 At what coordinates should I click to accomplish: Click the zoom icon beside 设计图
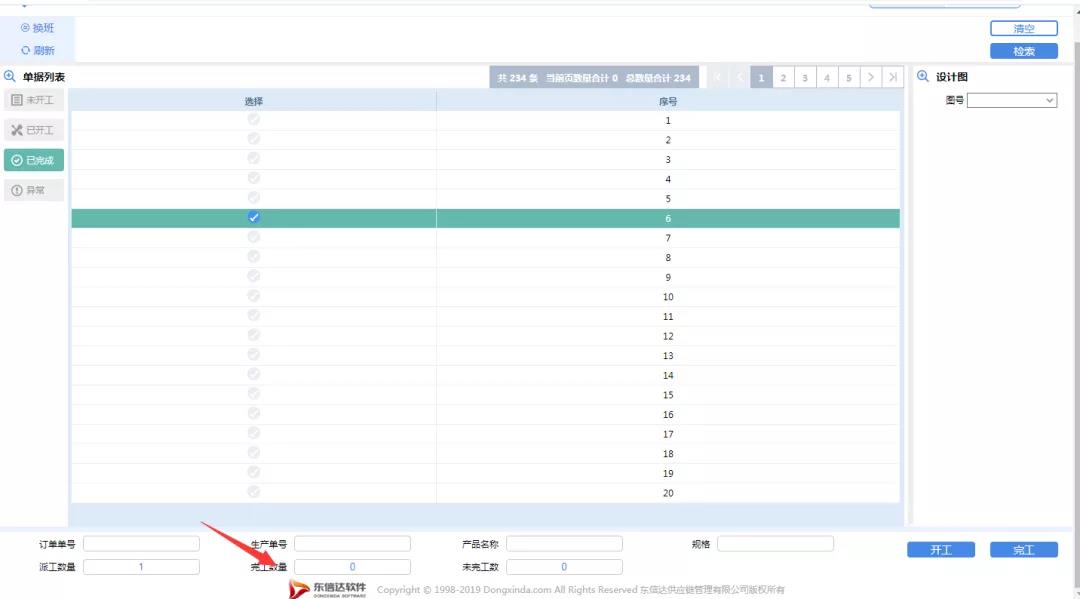click(923, 76)
